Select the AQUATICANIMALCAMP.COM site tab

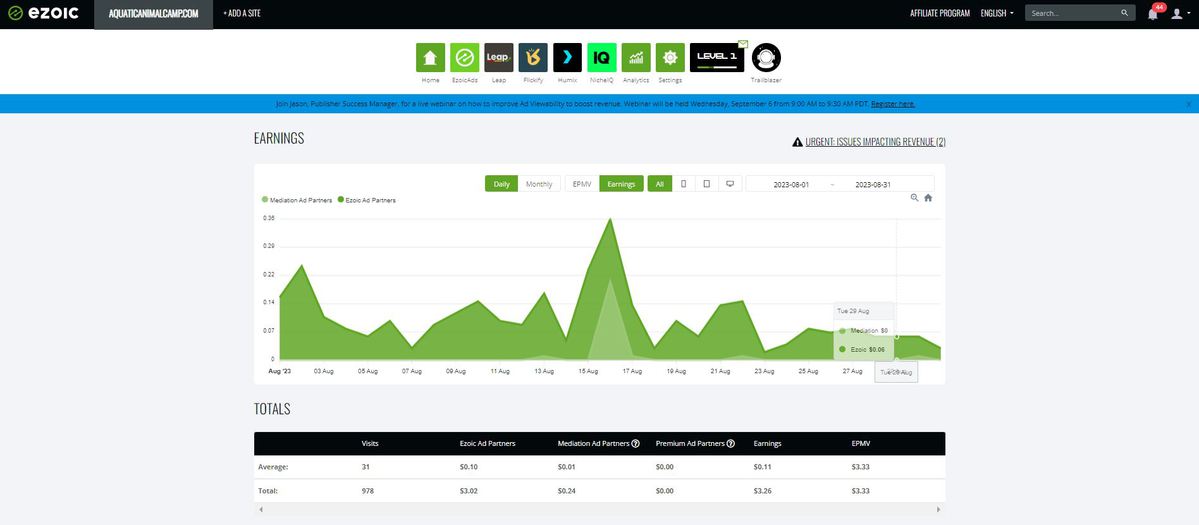click(x=154, y=14)
